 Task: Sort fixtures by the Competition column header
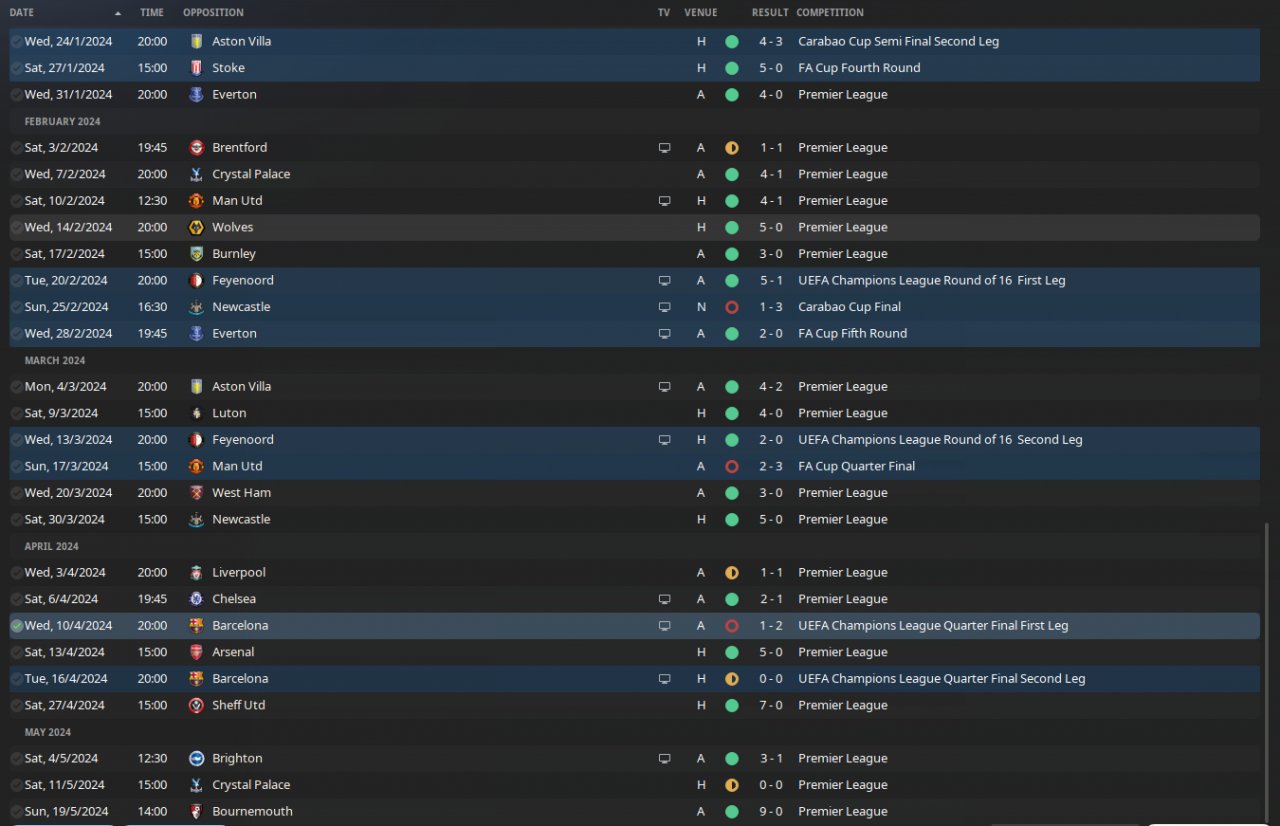click(830, 13)
